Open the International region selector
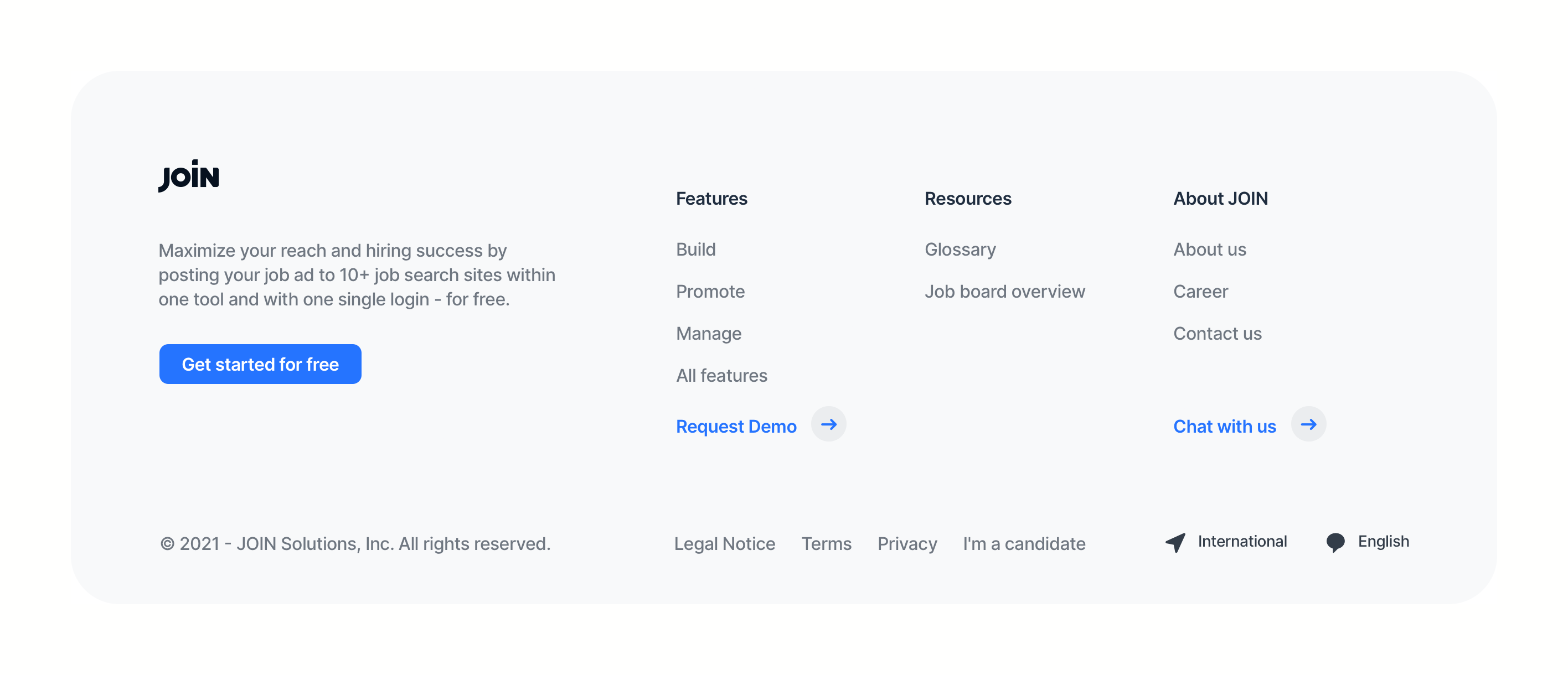This screenshot has height=675, width=1568. 1242,542
